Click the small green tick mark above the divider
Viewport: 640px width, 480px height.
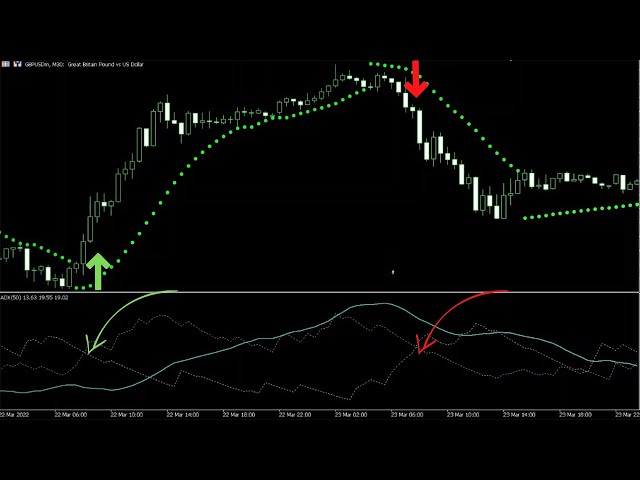pyautogui.click(x=393, y=271)
